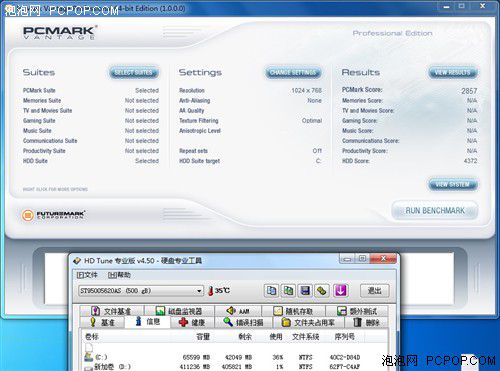Screen dimensions: 500x371
Task: Click the 剩余 column header
Action: point(245,337)
